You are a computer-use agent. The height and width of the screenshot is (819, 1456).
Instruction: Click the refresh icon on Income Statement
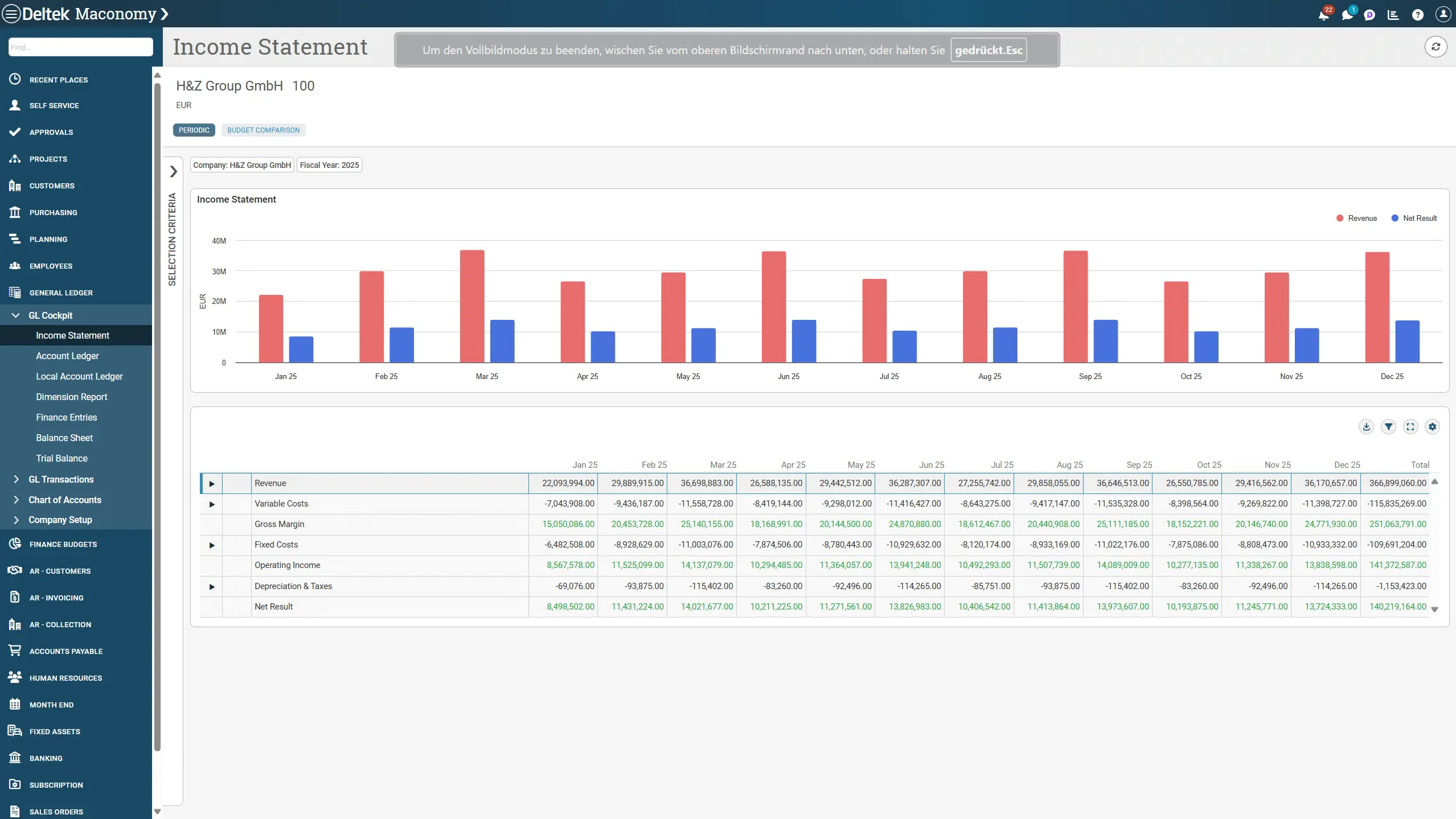[x=1436, y=47]
